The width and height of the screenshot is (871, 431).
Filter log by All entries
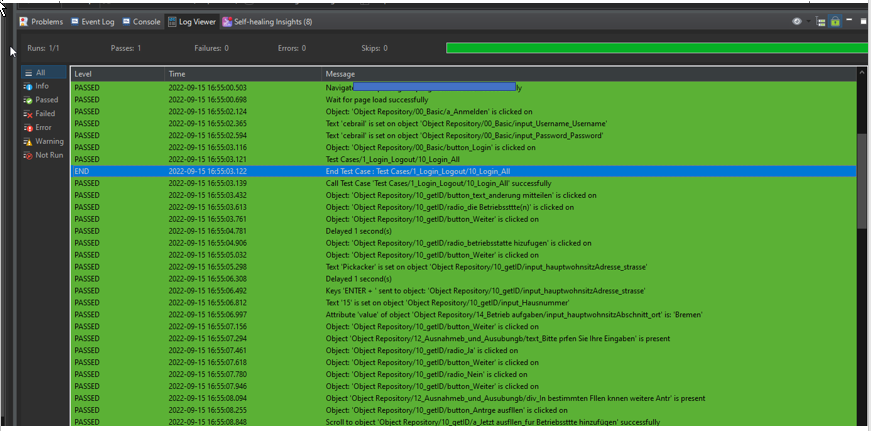coord(44,73)
